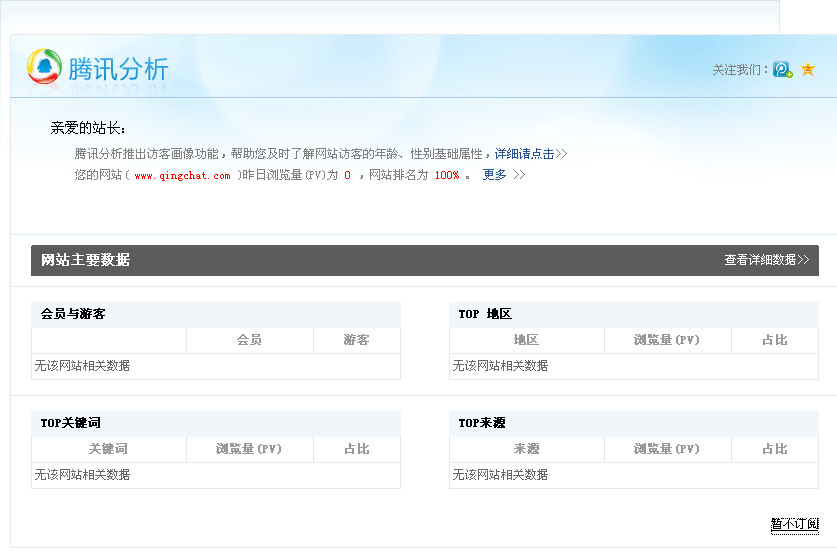
Task: Select the TOP来源 section title
Action: (x=482, y=423)
